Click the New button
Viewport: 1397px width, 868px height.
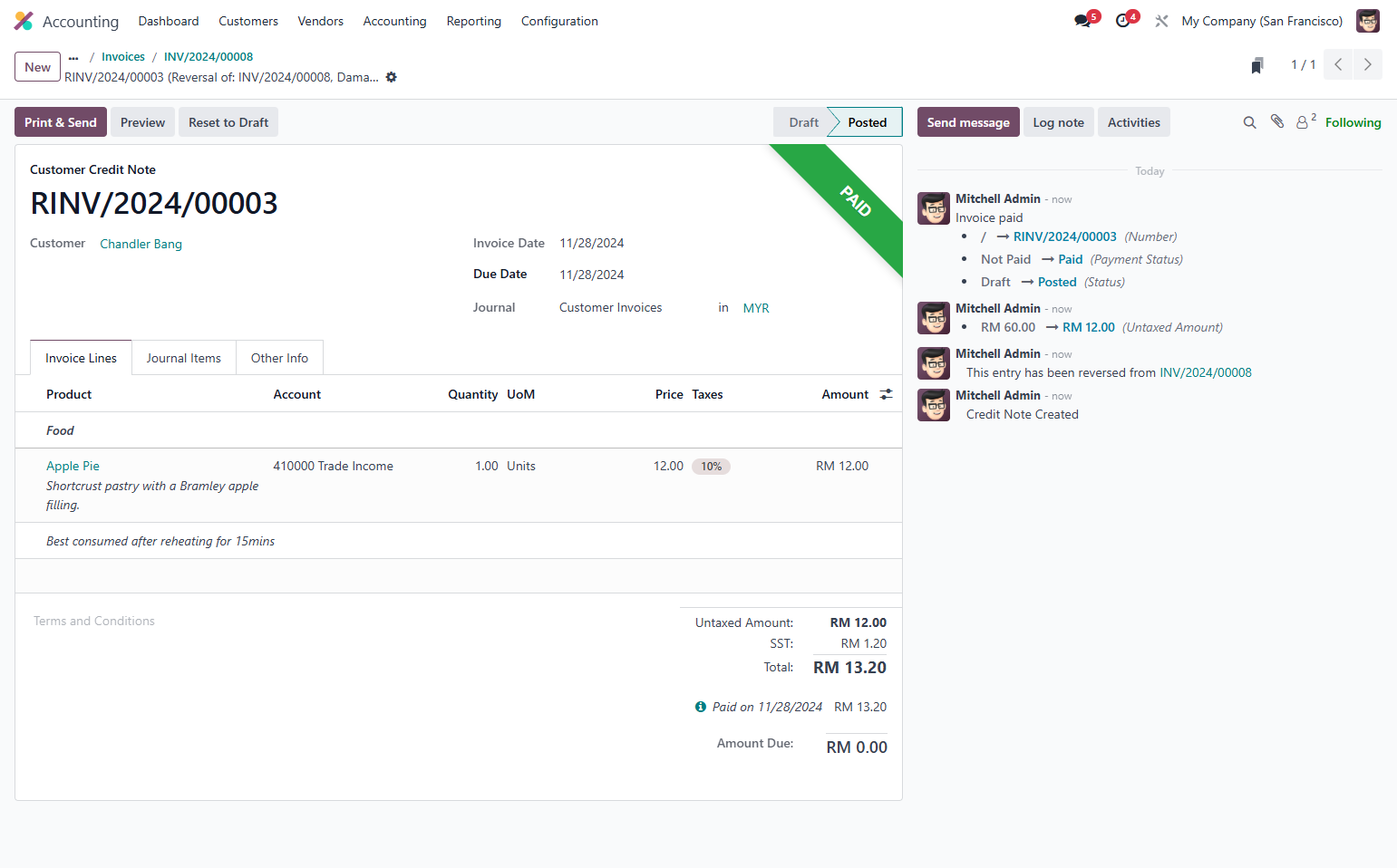pos(38,67)
